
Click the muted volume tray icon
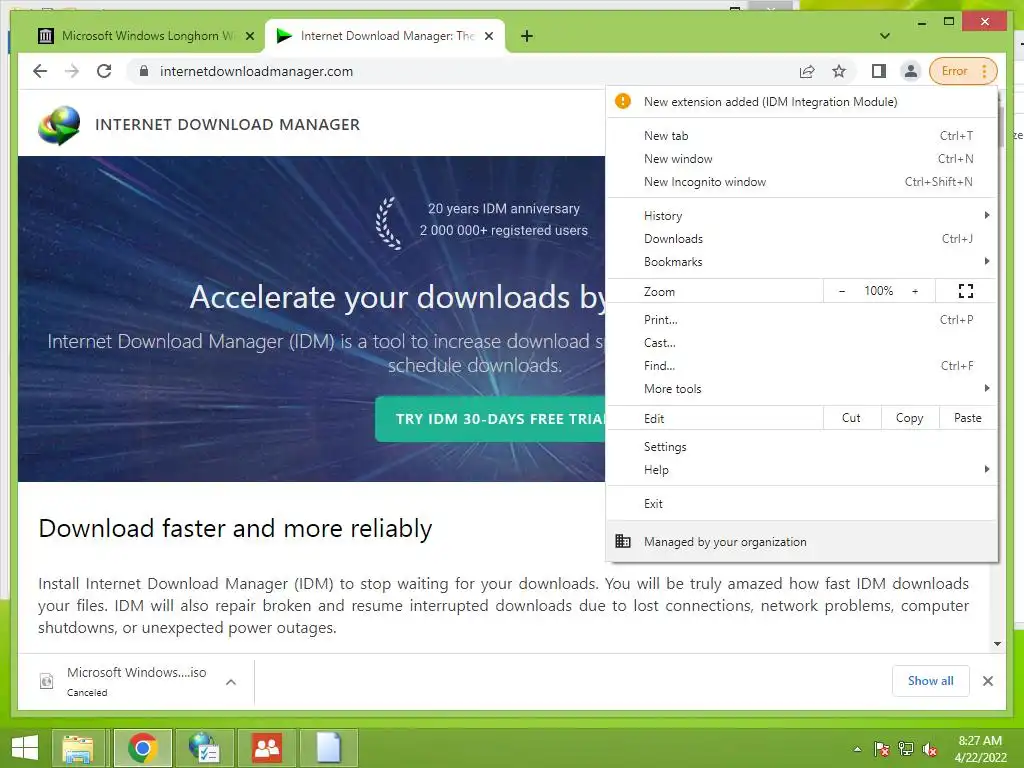point(930,750)
